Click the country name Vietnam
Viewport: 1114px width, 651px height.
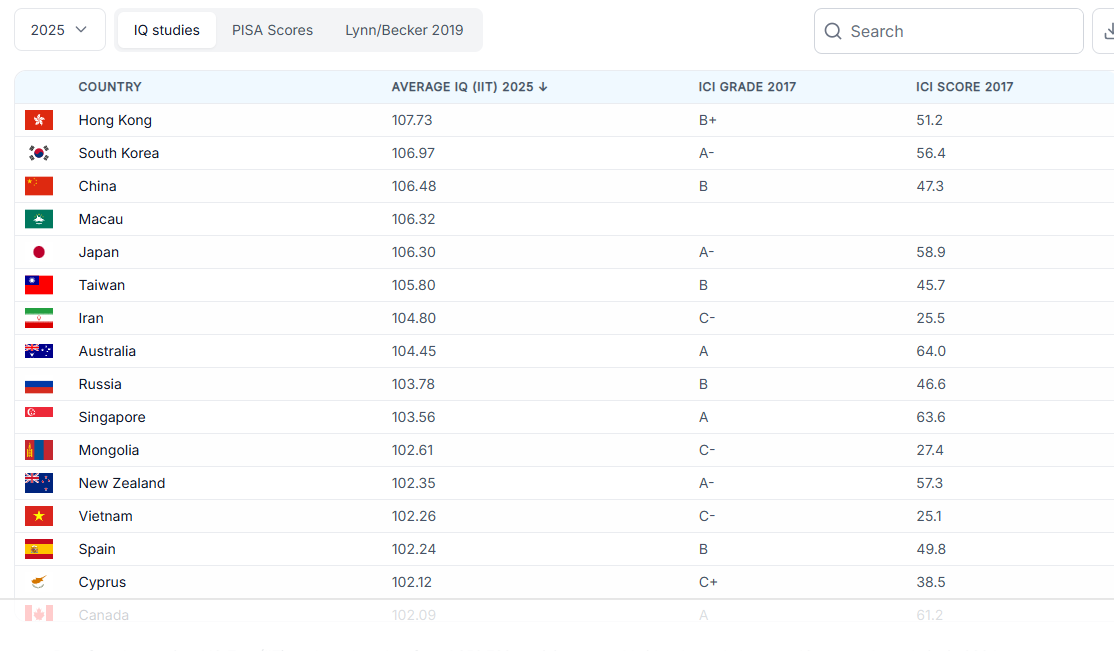(x=105, y=516)
